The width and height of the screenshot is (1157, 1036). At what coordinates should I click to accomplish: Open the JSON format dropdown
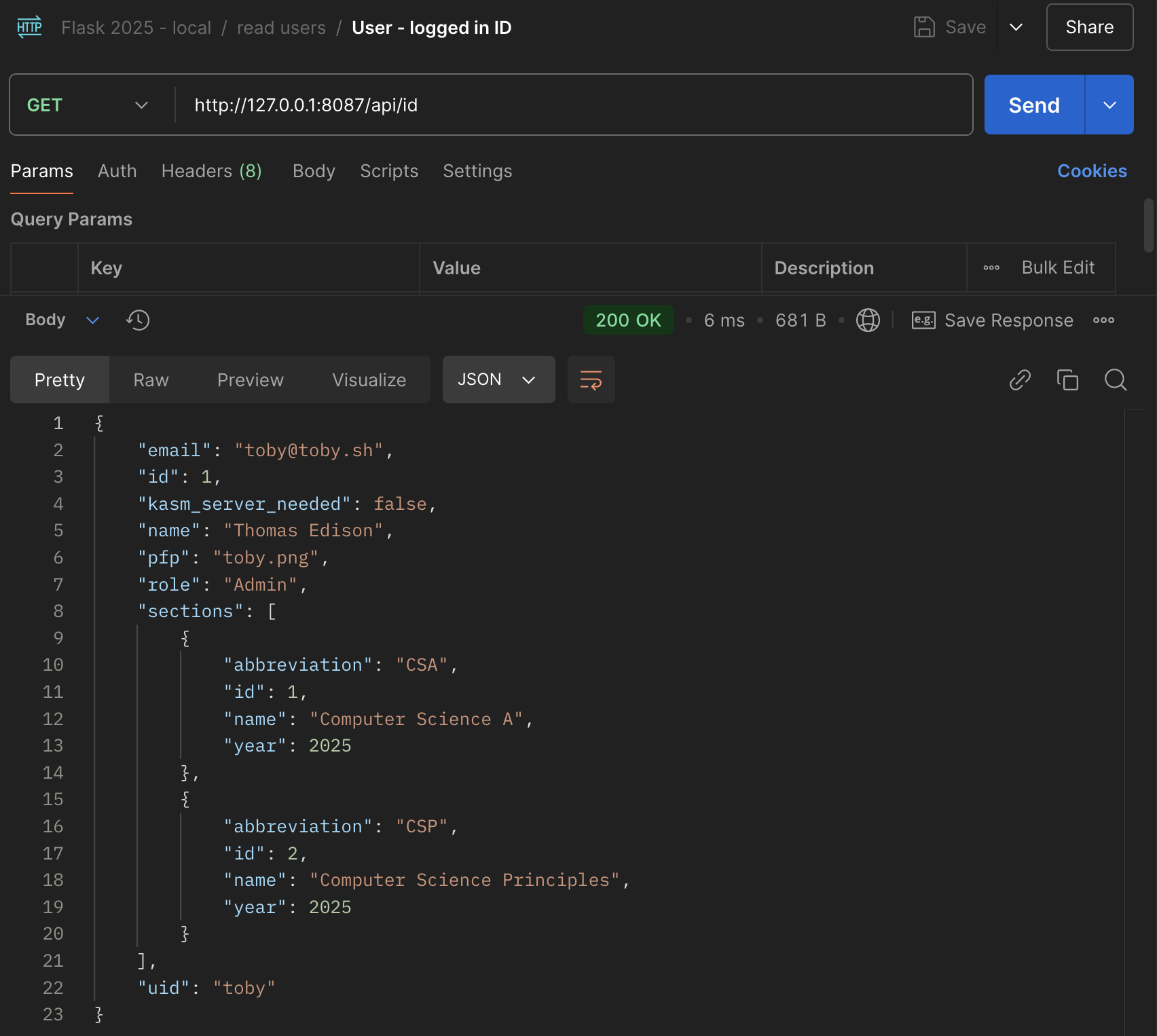(x=498, y=380)
